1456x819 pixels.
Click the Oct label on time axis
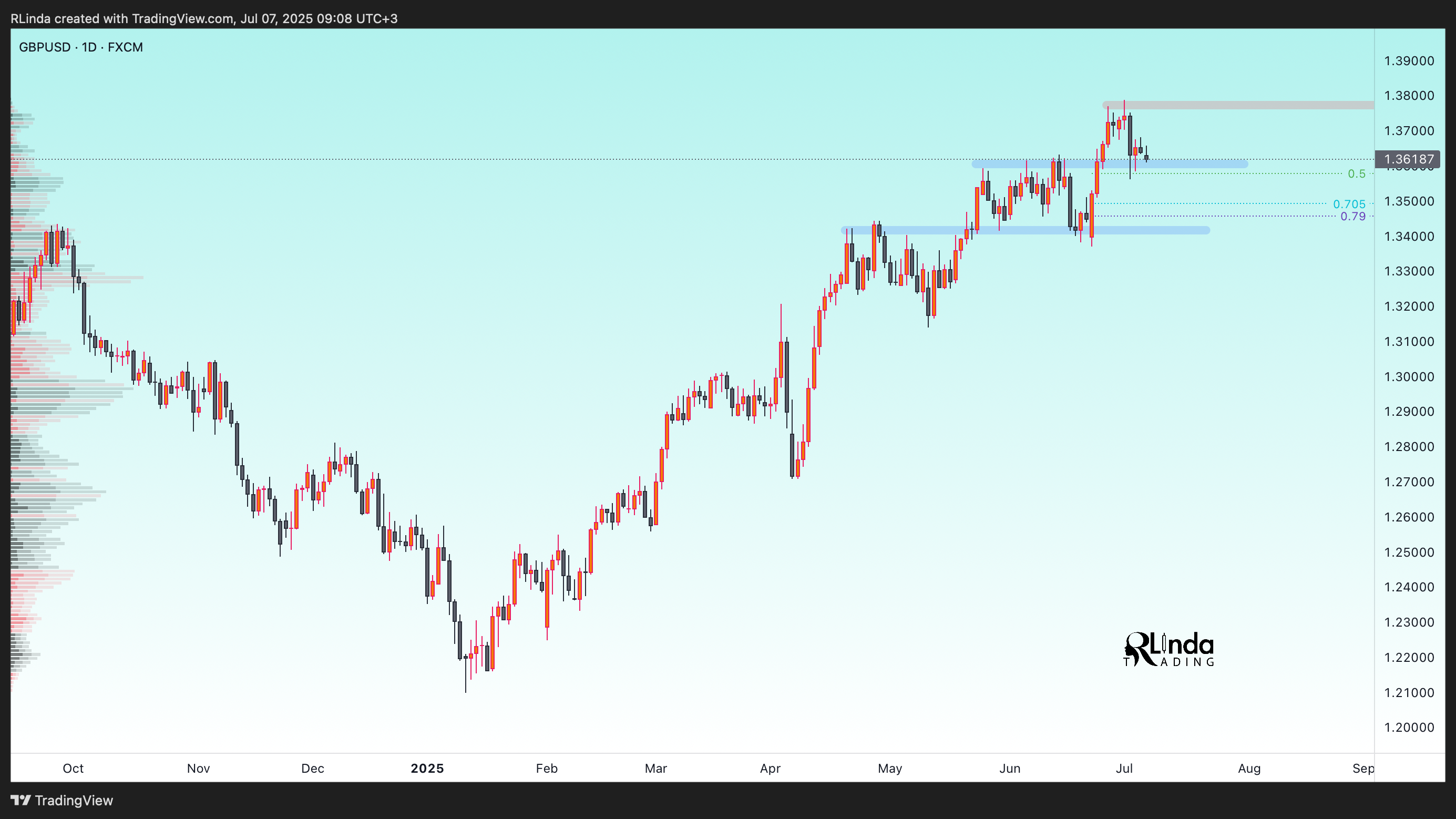point(73,769)
